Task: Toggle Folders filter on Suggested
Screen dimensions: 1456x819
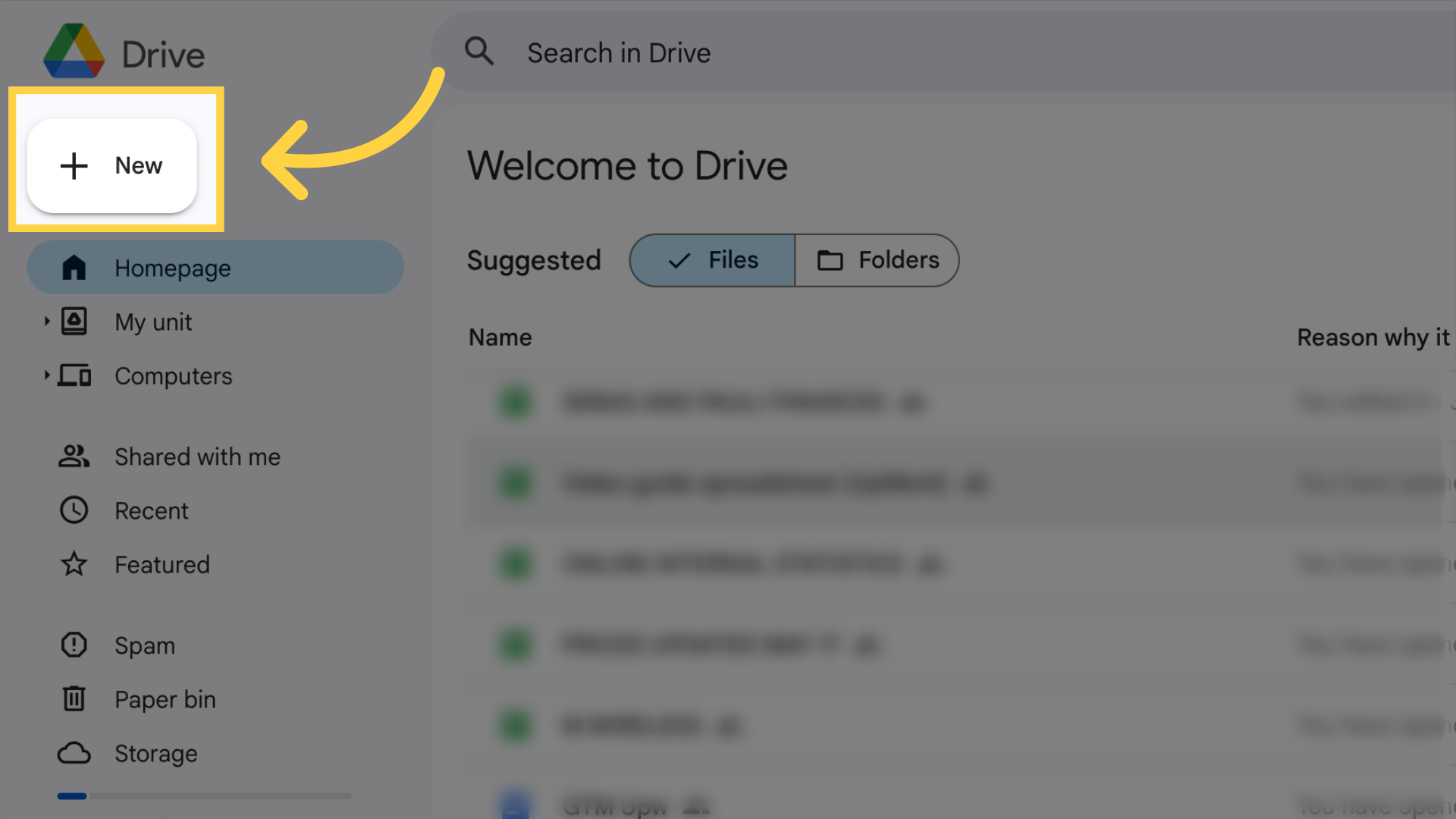Action: click(x=876, y=260)
